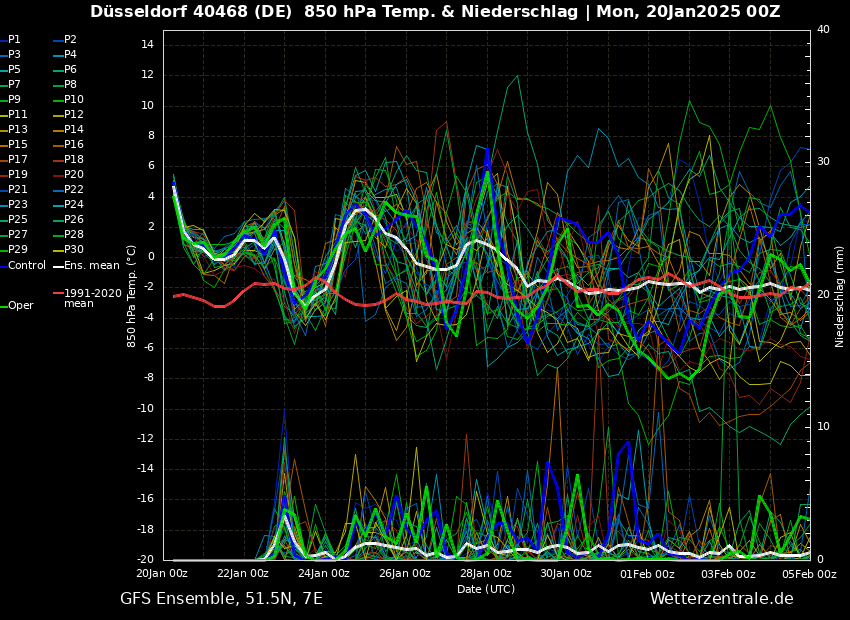This screenshot has height=620, width=850.
Task: Click the Niederschlag (mm) axis label
Action: [x=840, y=296]
